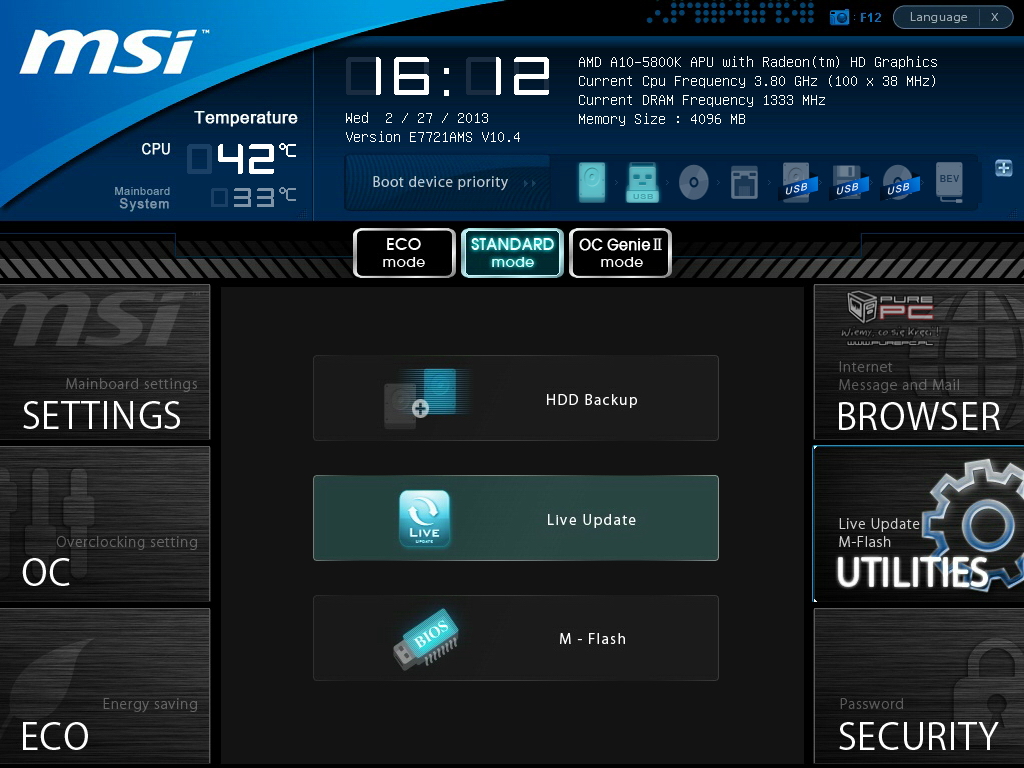Launch Live Update utility

coord(516,518)
